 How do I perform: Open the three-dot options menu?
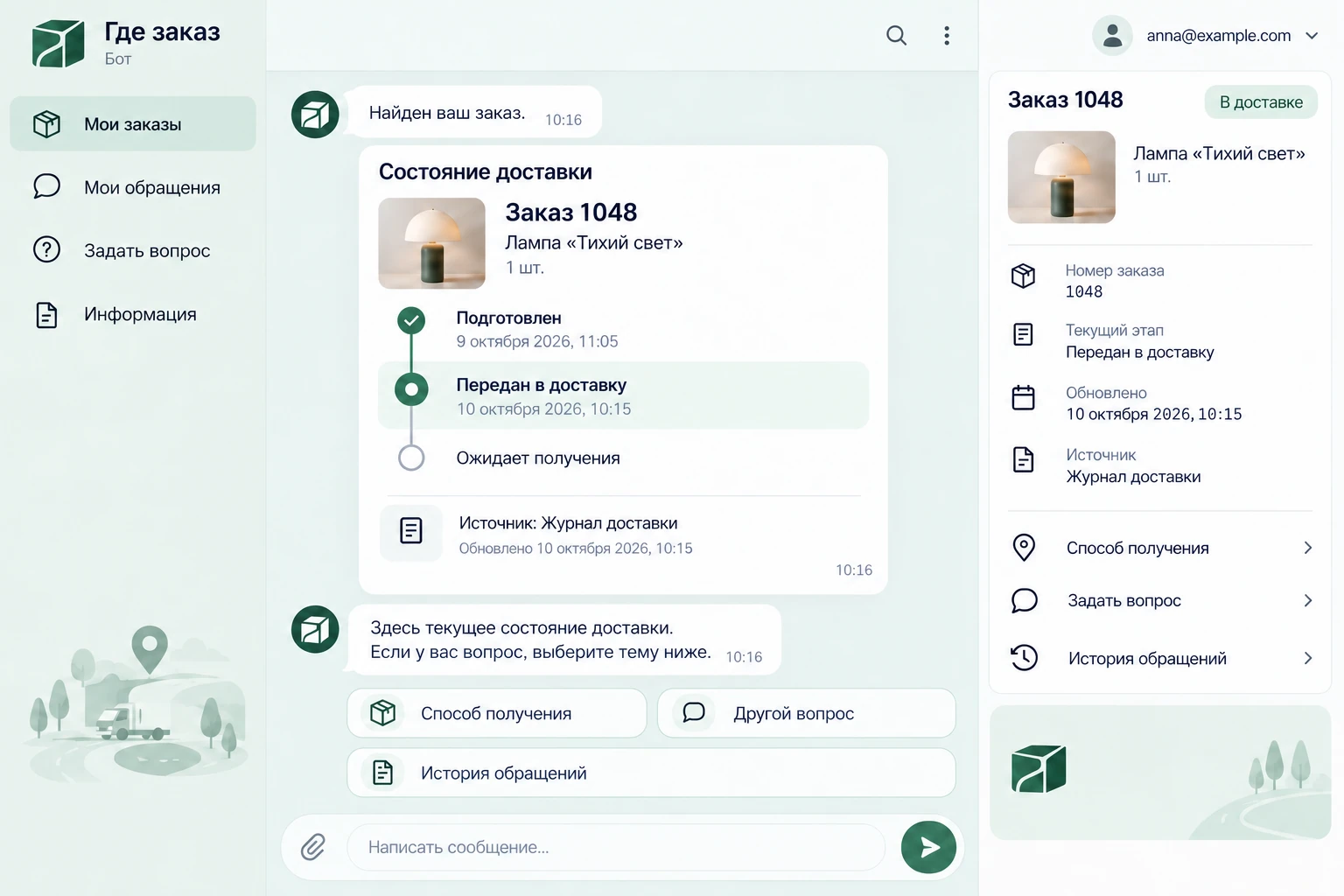(947, 36)
